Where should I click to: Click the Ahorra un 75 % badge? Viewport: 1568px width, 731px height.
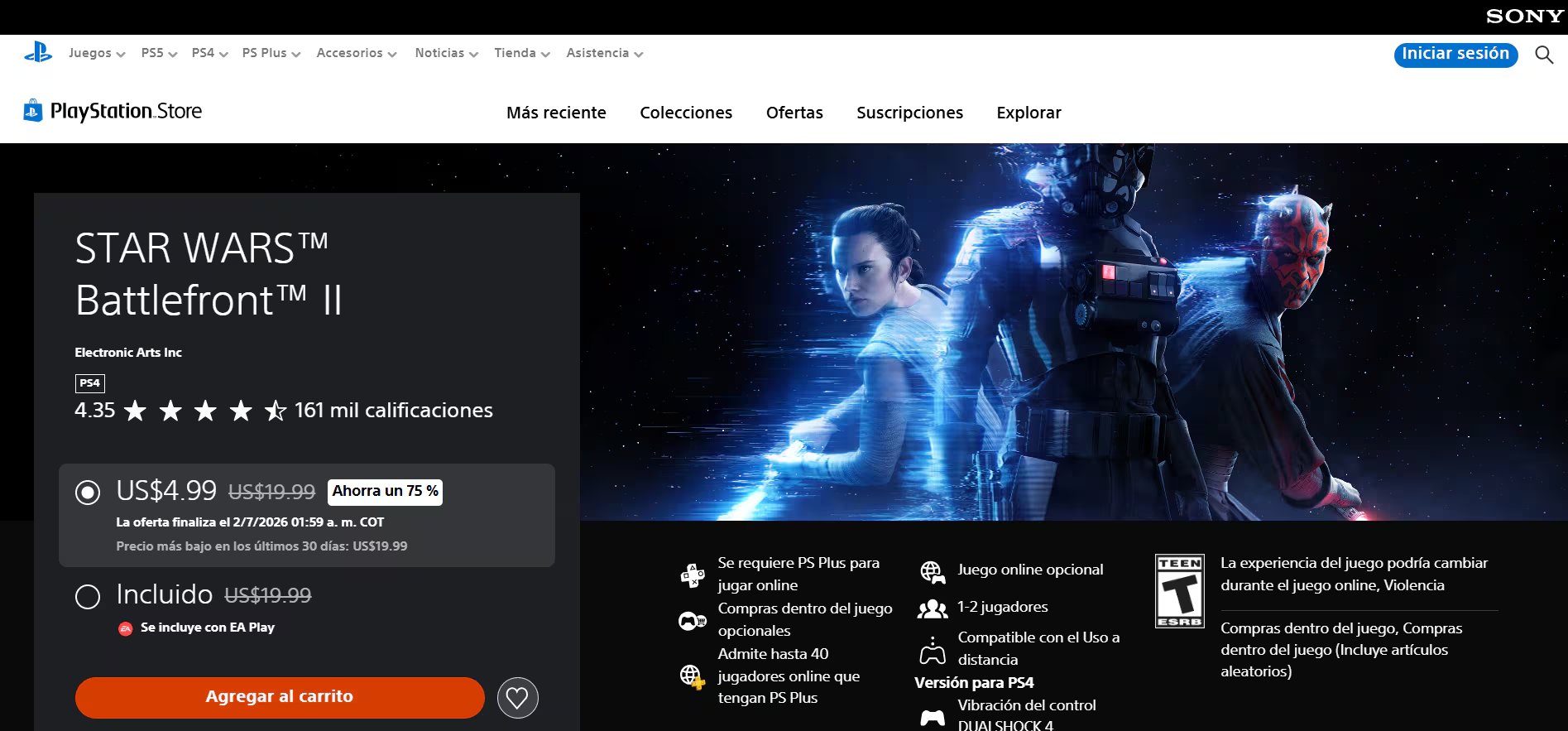385,492
